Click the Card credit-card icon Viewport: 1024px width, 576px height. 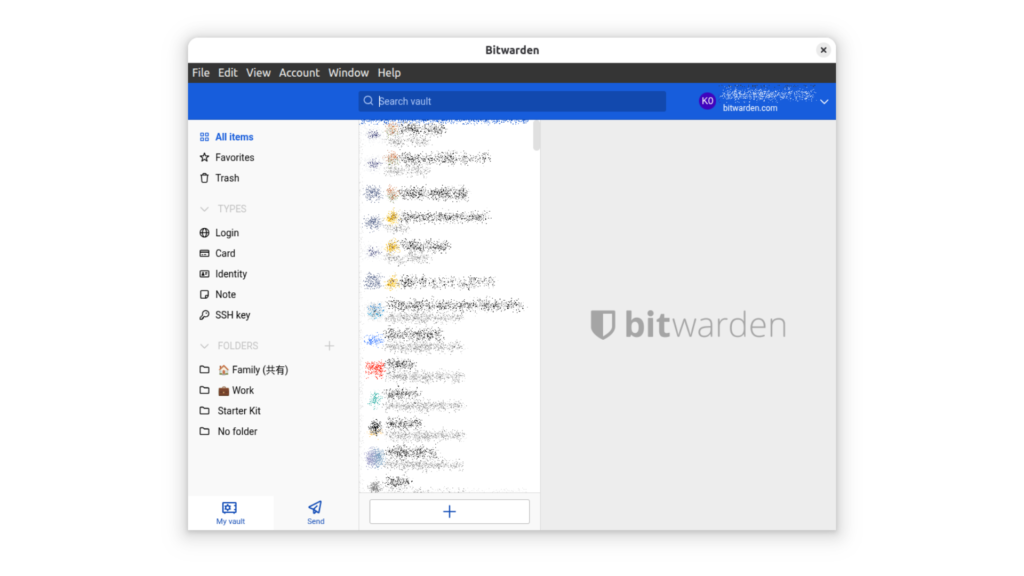[x=204, y=253]
